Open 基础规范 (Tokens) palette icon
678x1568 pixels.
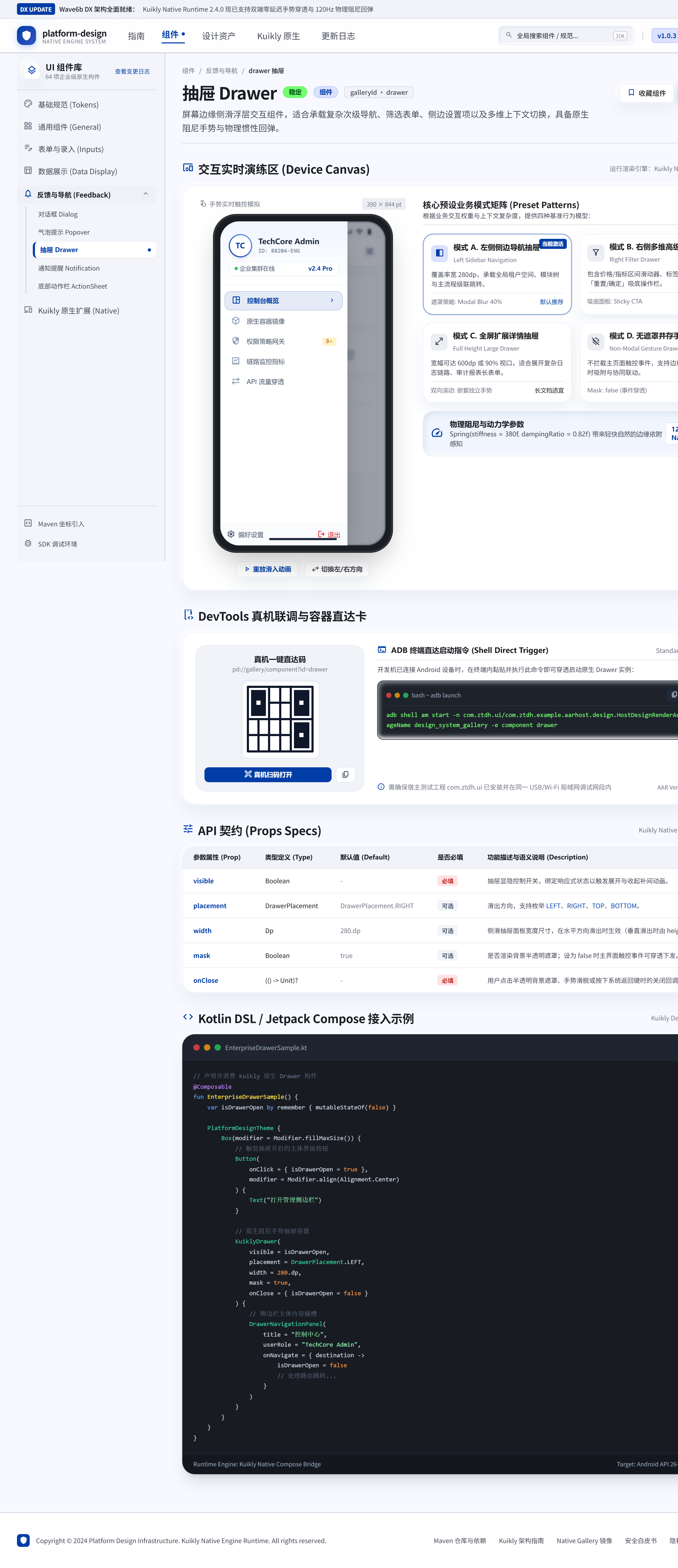[28, 104]
